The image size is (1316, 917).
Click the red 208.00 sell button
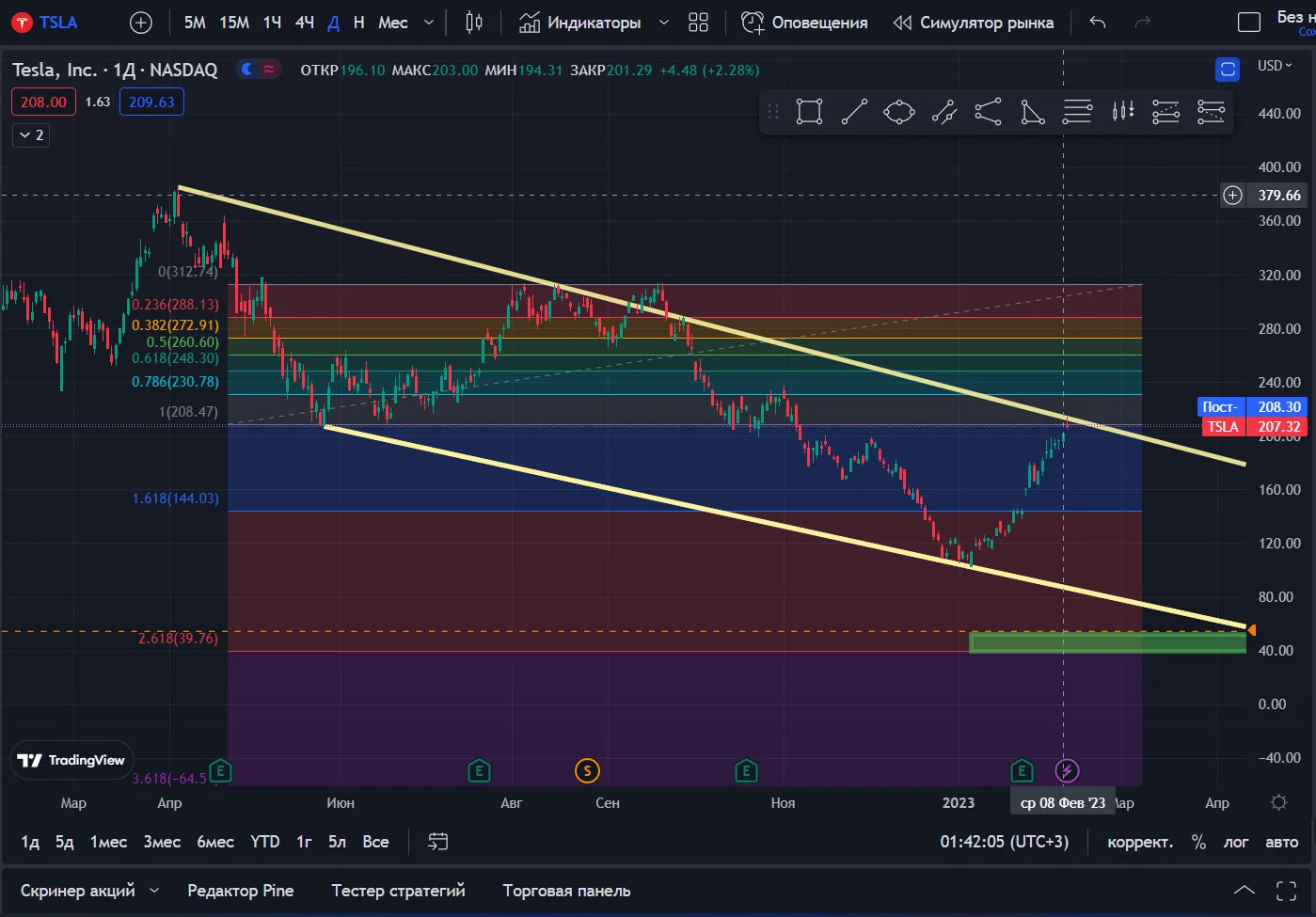click(43, 102)
